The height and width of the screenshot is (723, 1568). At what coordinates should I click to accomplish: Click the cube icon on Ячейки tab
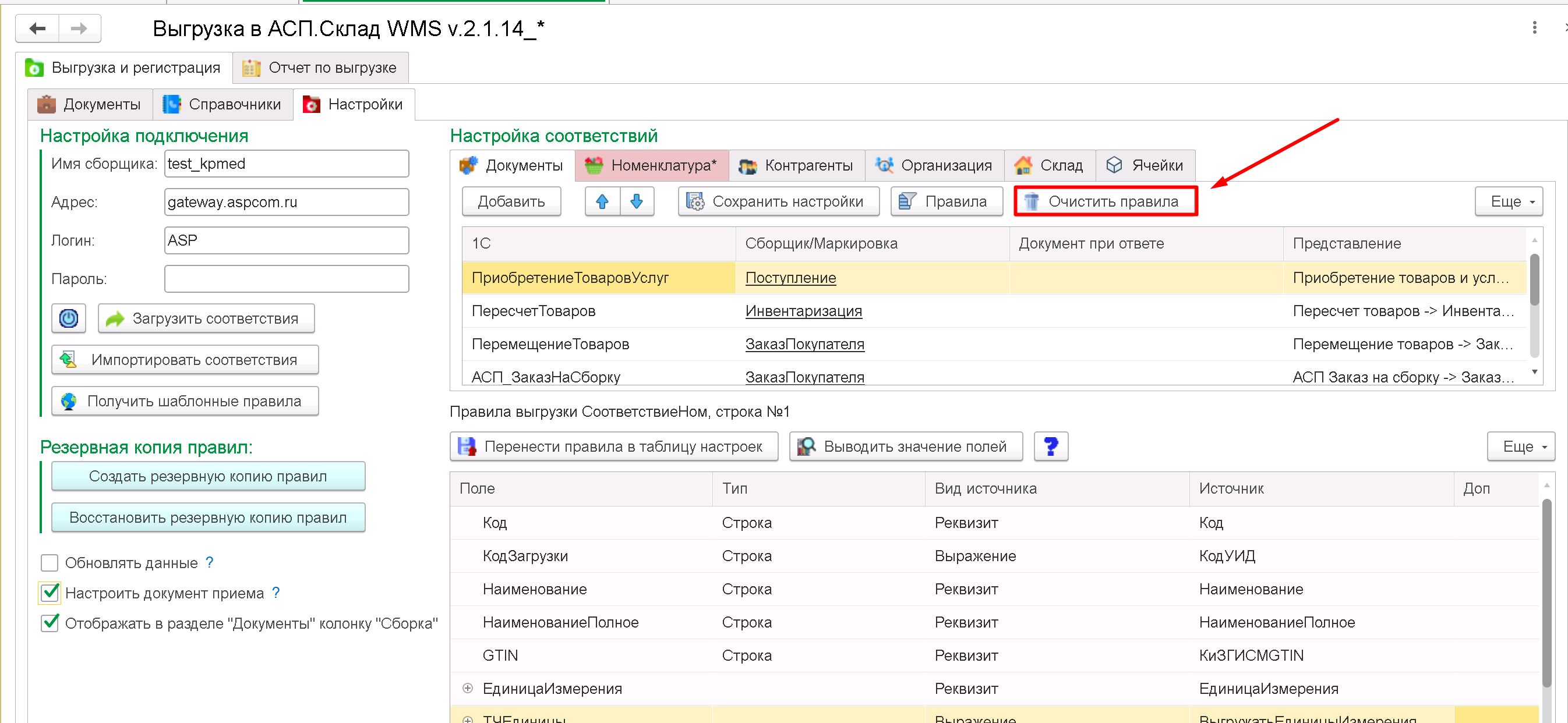pyautogui.click(x=1114, y=165)
